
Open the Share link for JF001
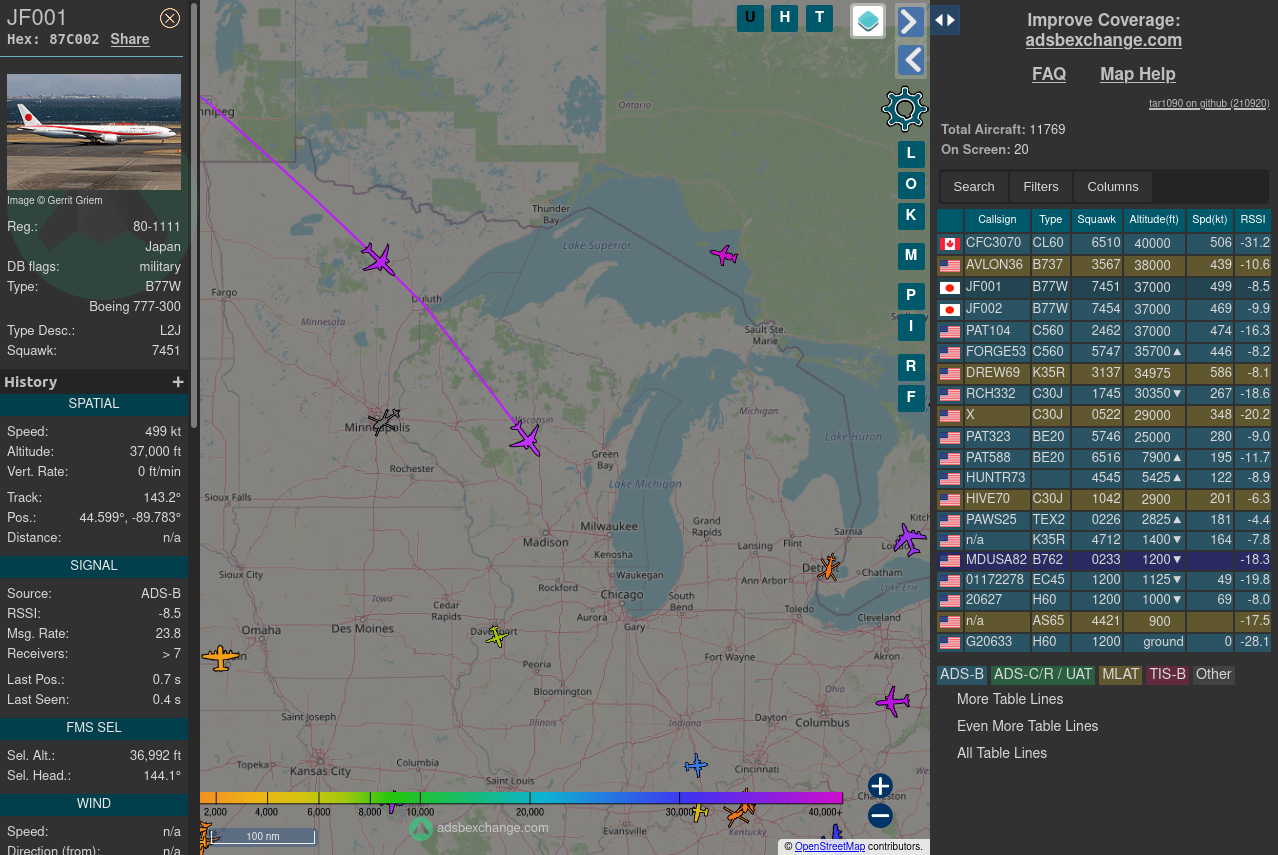tap(130, 40)
